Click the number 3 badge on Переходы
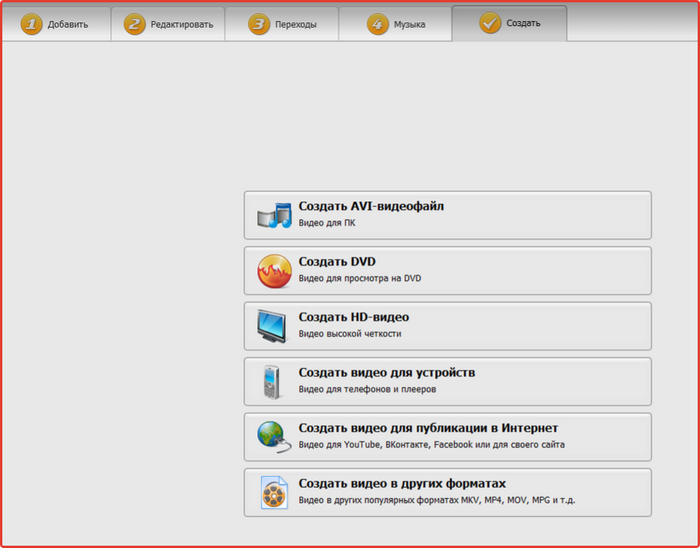 [259, 24]
